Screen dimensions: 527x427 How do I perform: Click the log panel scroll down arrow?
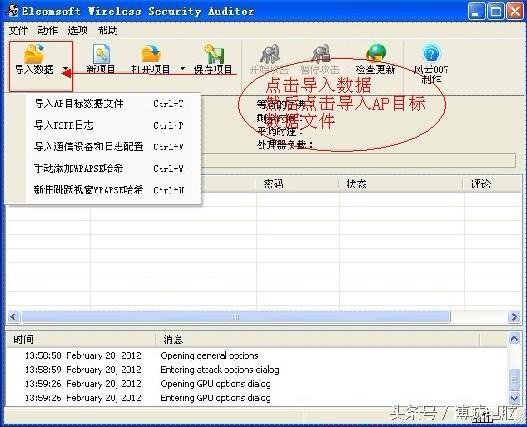[x=514, y=399]
